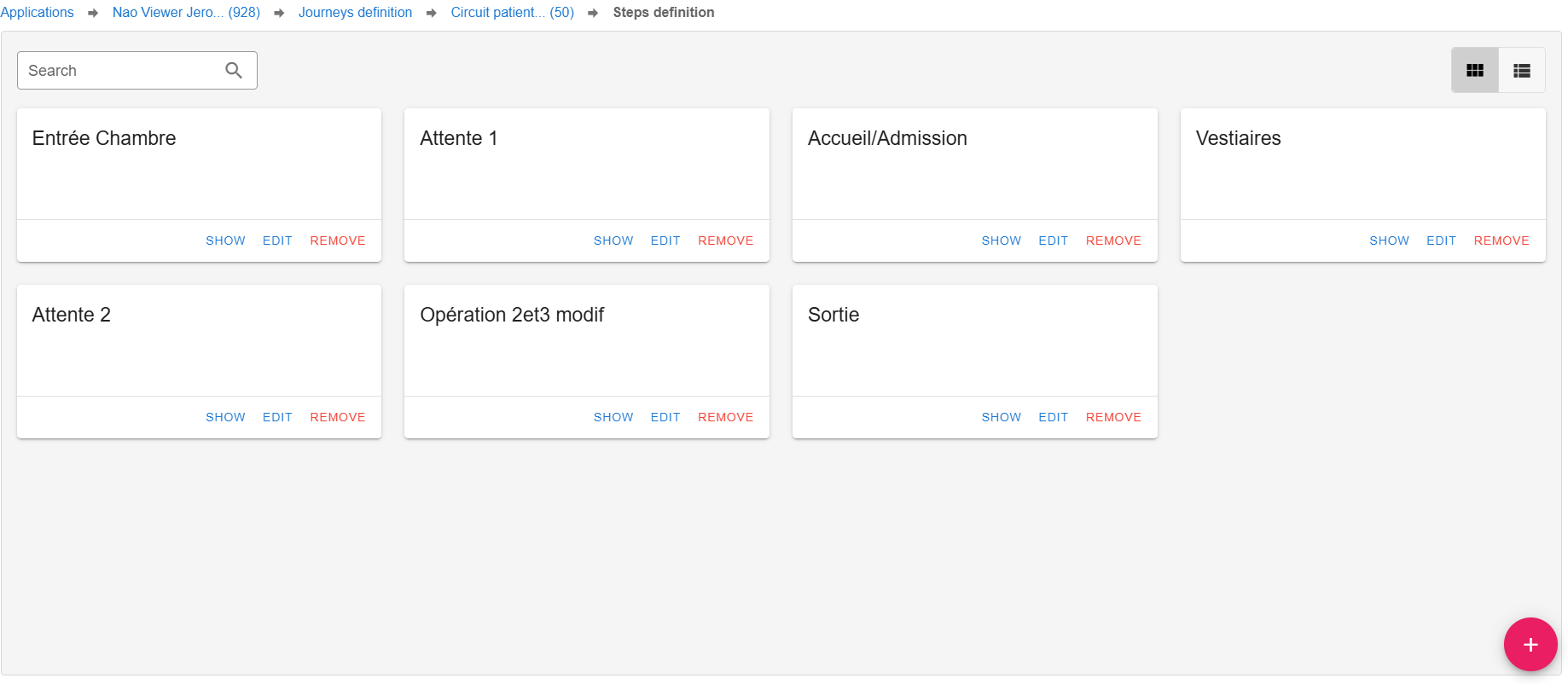Open Applications breadcrumb link

click(37, 13)
